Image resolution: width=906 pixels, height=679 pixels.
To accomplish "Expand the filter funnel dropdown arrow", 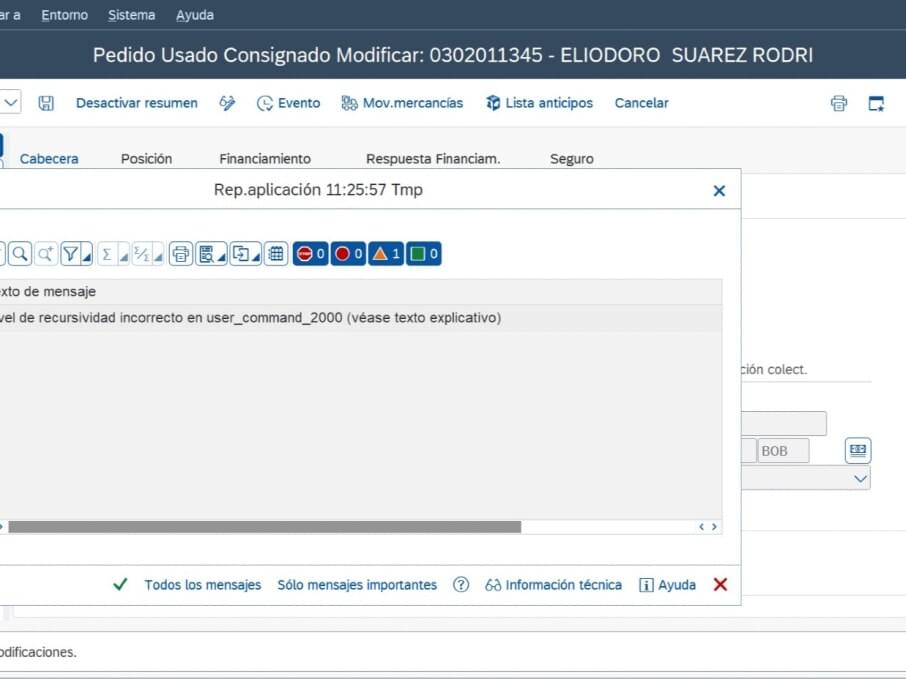I will [87, 258].
